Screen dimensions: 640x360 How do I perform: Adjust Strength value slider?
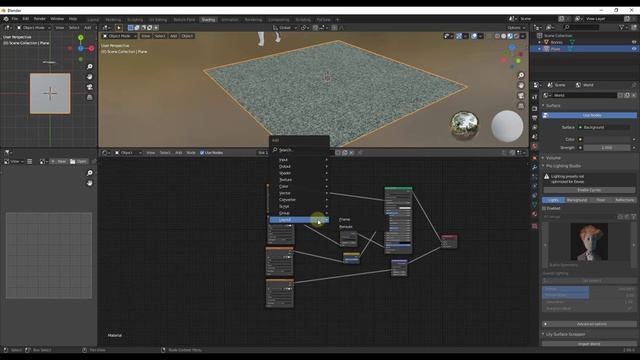(607, 147)
